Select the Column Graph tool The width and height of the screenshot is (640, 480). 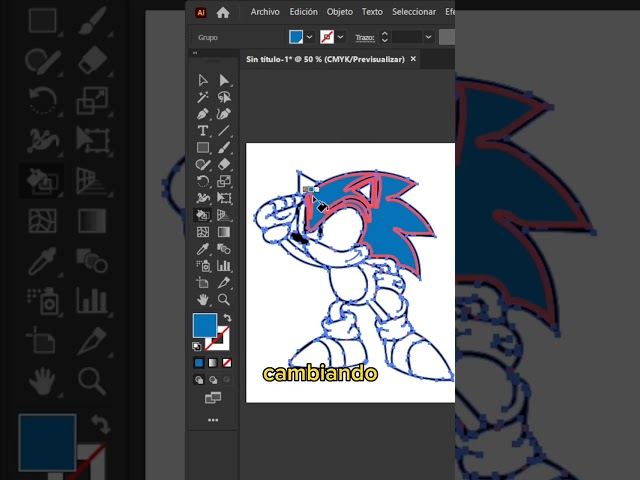click(x=224, y=266)
